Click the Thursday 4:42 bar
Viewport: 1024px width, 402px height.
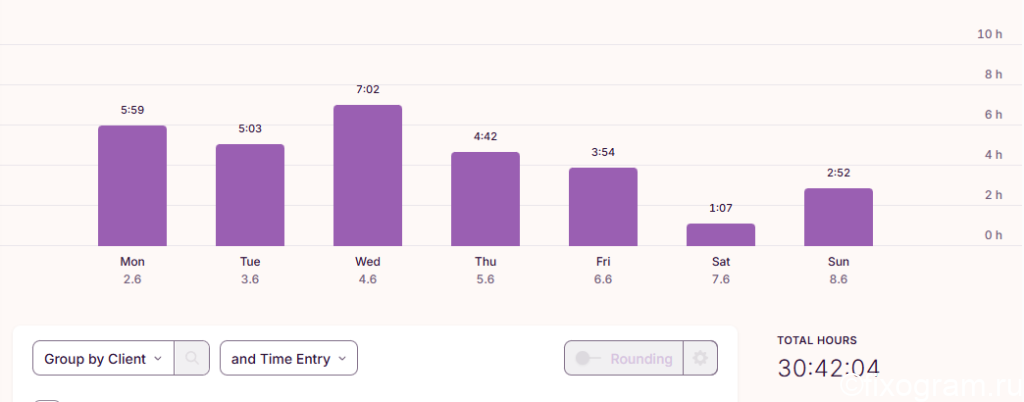[x=485, y=199]
